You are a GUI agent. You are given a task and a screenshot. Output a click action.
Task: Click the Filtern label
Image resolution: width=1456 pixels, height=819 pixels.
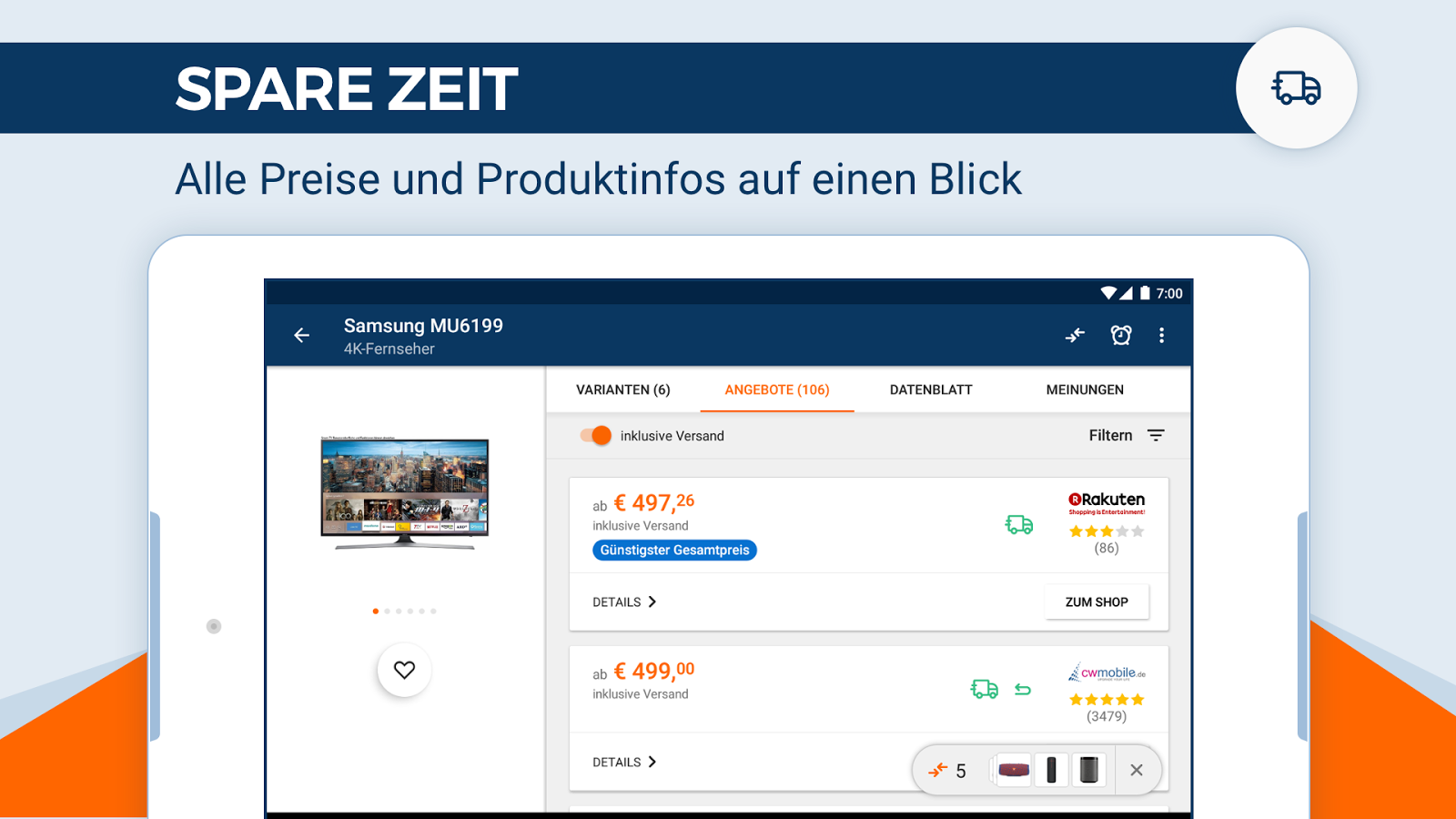click(x=1111, y=436)
